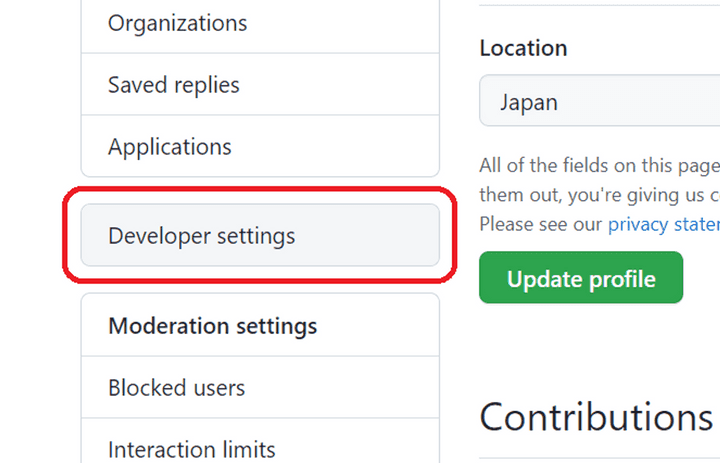The width and height of the screenshot is (720, 463).
Task: Open the Organizations settings page
Action: (x=177, y=23)
